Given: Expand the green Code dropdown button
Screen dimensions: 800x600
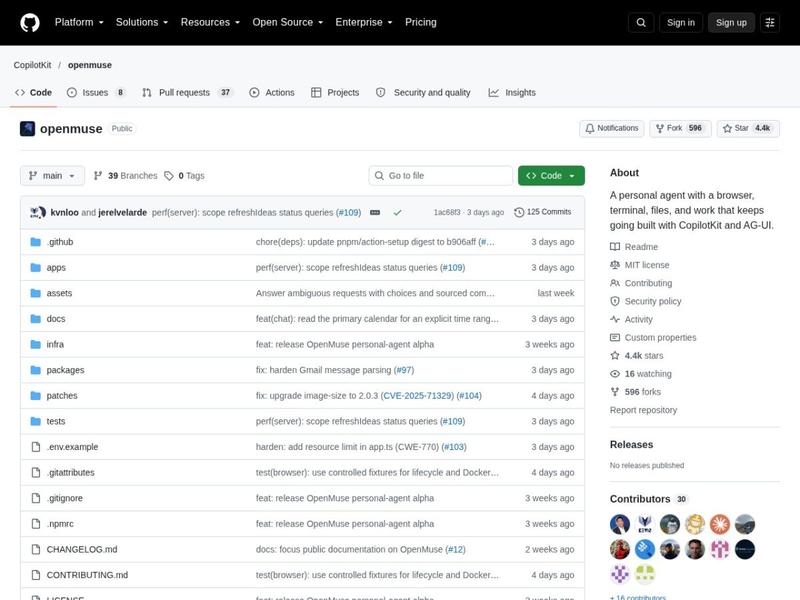Looking at the screenshot, I should point(551,176).
